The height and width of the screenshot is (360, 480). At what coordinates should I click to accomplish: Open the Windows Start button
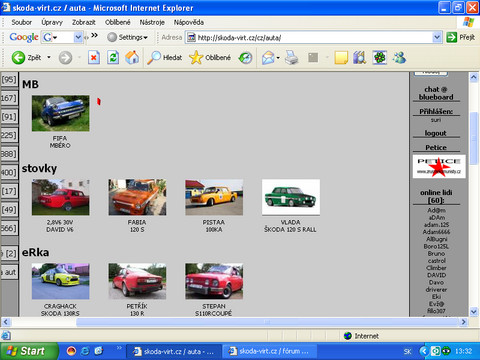(x=29, y=351)
